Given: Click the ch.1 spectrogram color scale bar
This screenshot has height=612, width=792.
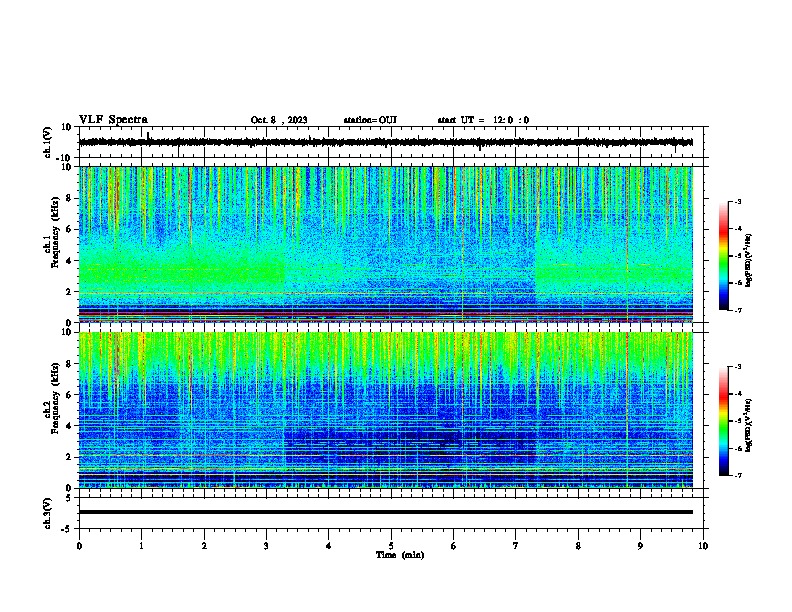Looking at the screenshot, I should click(x=724, y=256).
